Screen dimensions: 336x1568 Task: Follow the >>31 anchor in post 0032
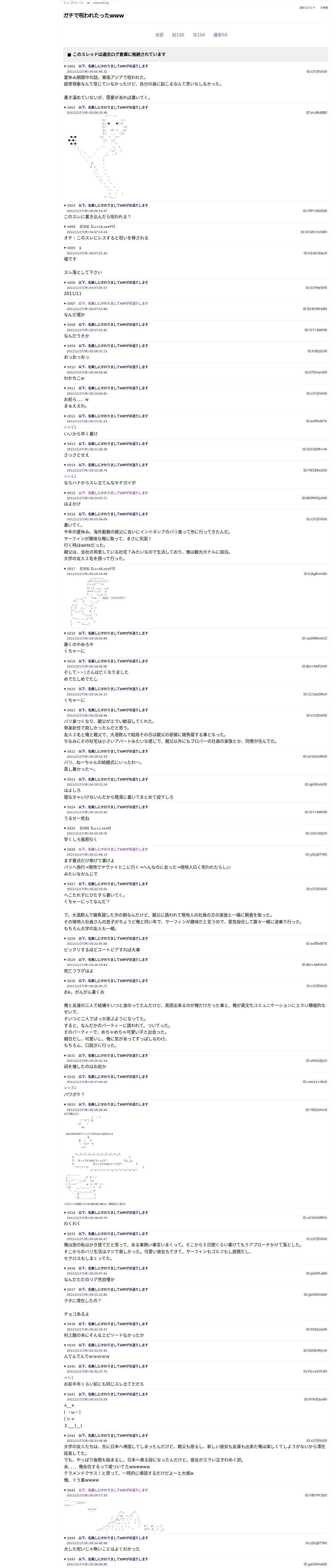tap(70, 1088)
